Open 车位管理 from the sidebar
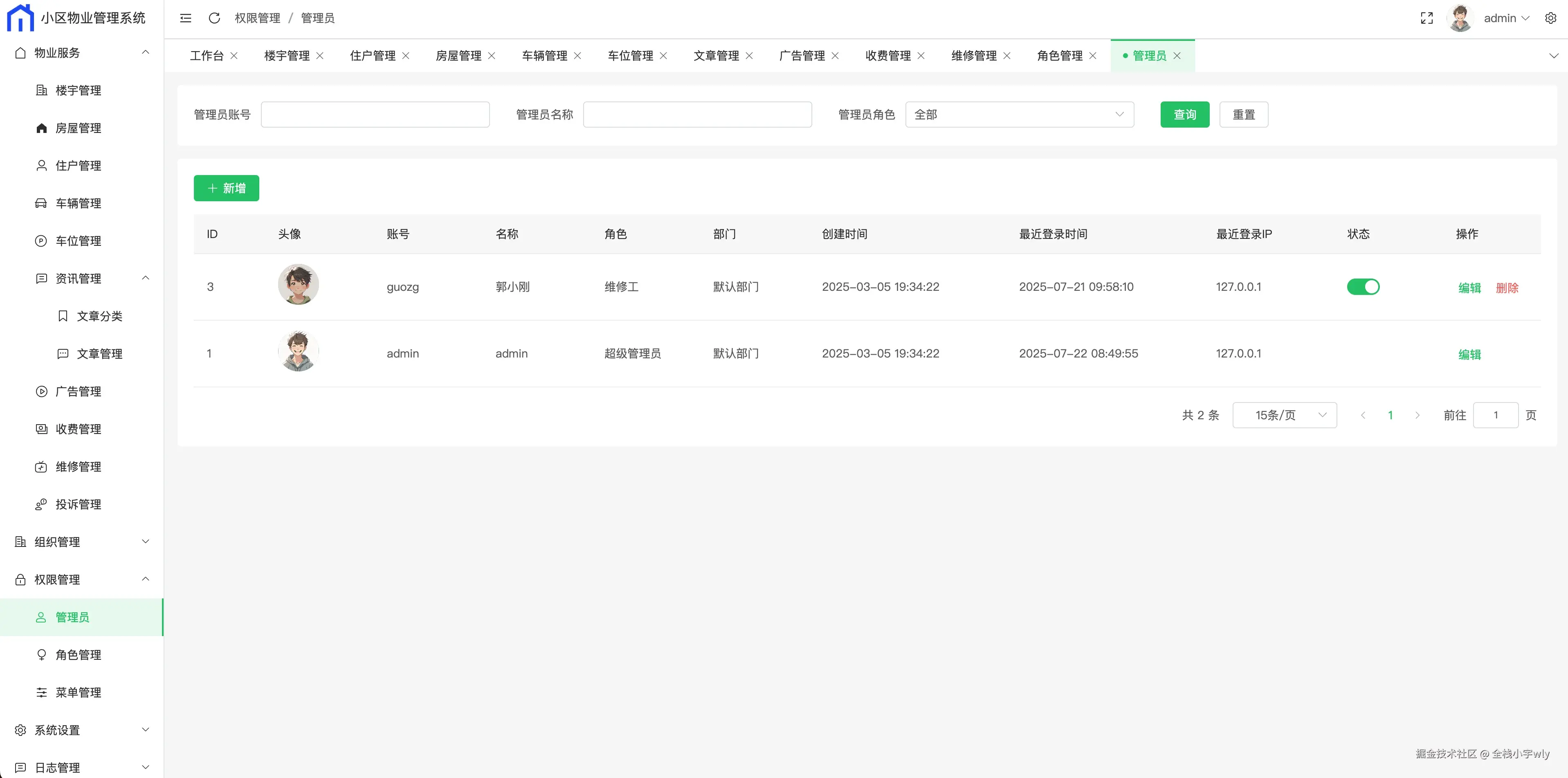 78,241
